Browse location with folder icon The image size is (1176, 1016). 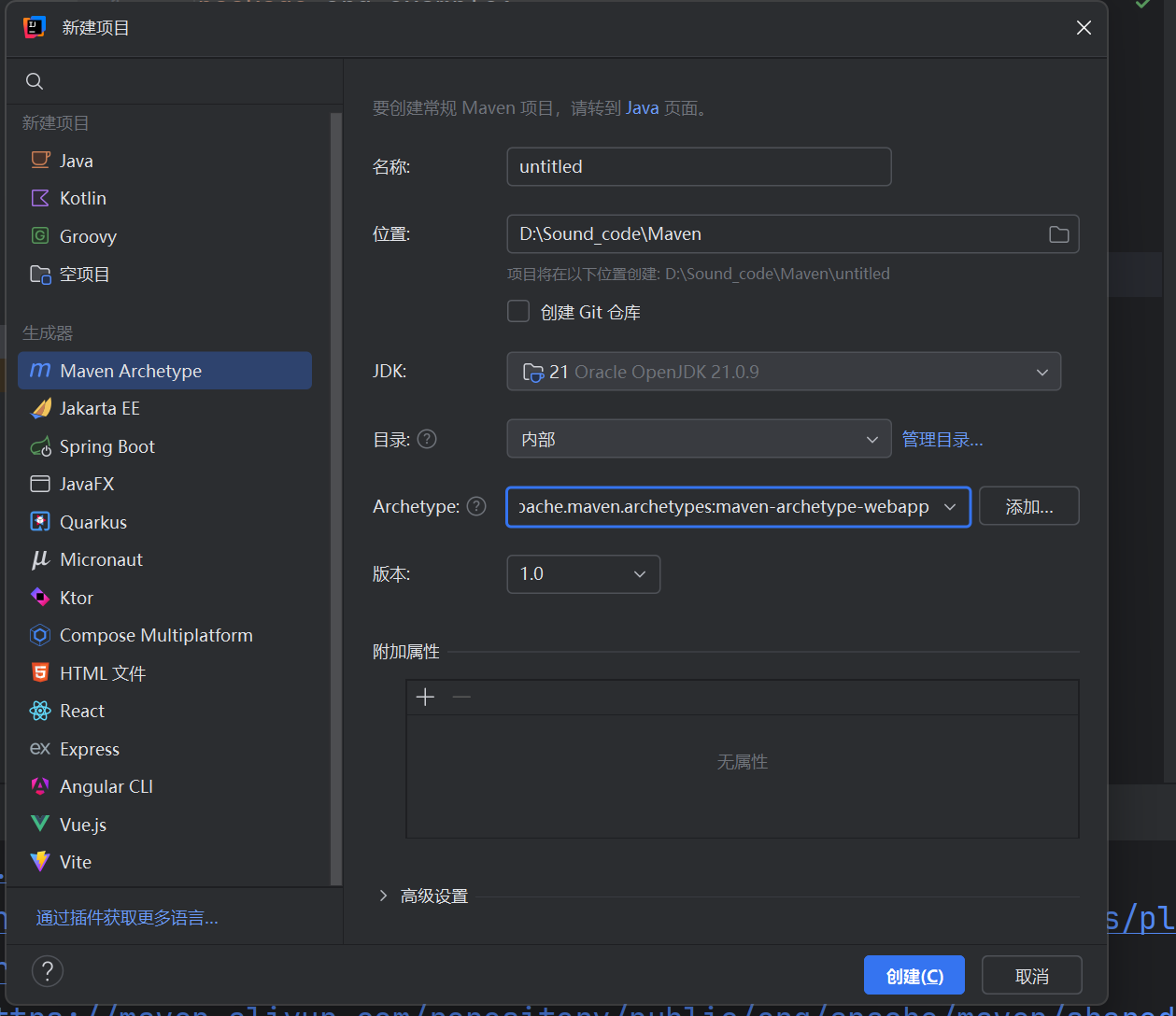[x=1058, y=234]
